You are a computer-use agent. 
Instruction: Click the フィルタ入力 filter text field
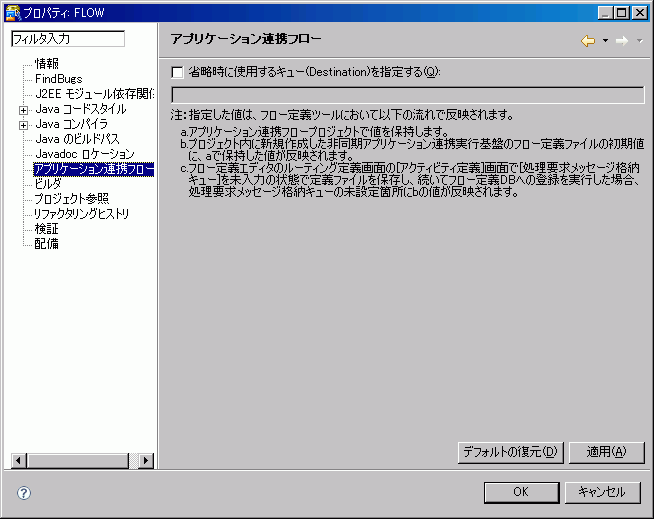(67, 39)
